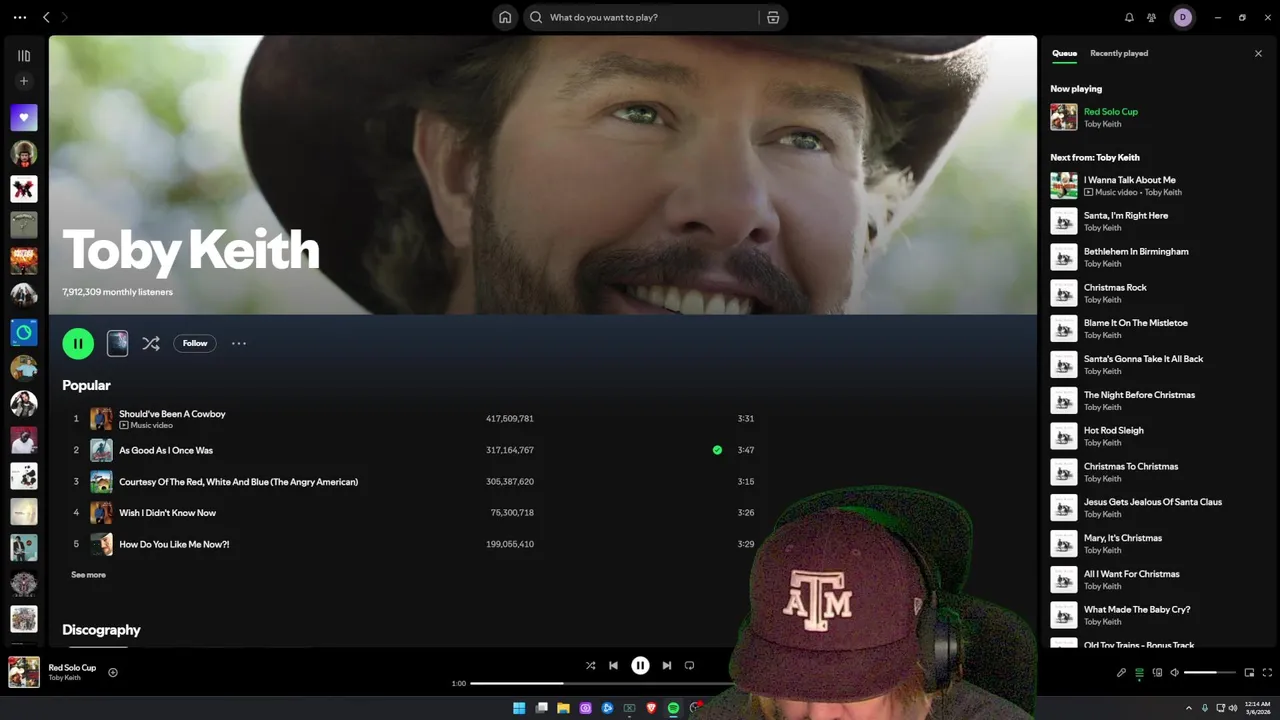Screen dimensions: 1280x720
Task: Toggle repeat in the bottom player
Action: (x=689, y=665)
